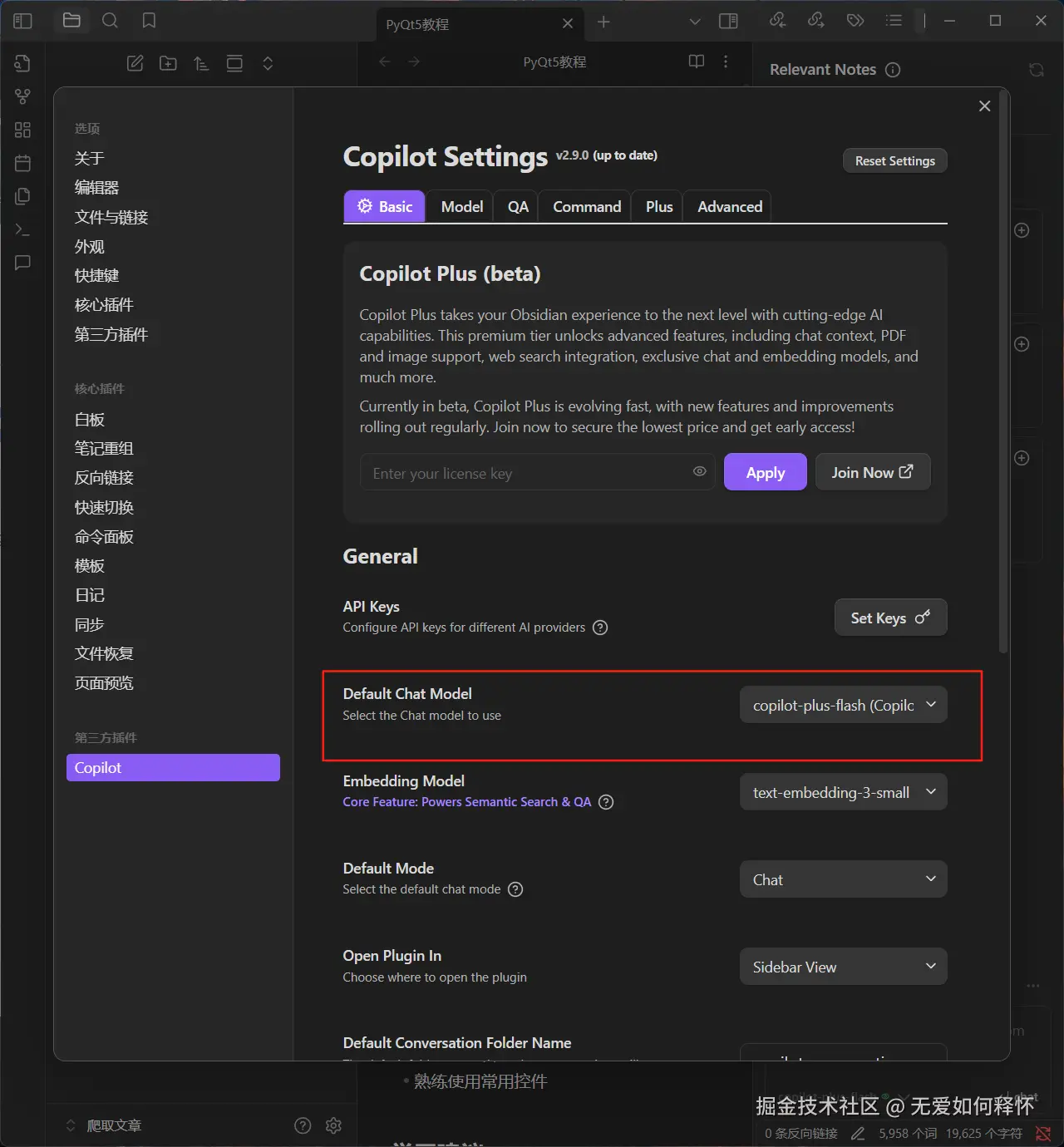
Task: Open 快捷键 settings section
Action: [x=97, y=275]
